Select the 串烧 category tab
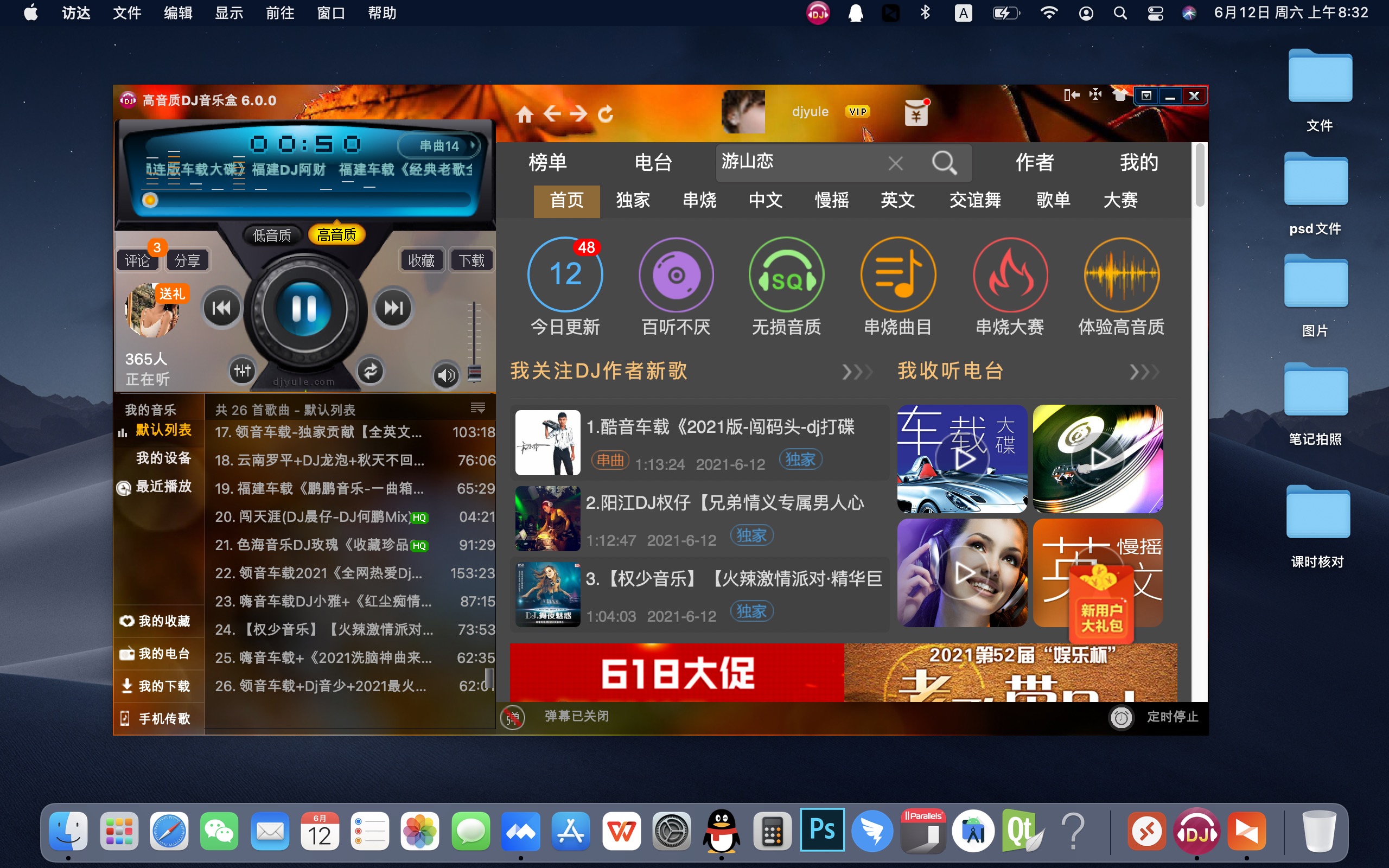This screenshot has width=1389, height=868. click(x=699, y=200)
